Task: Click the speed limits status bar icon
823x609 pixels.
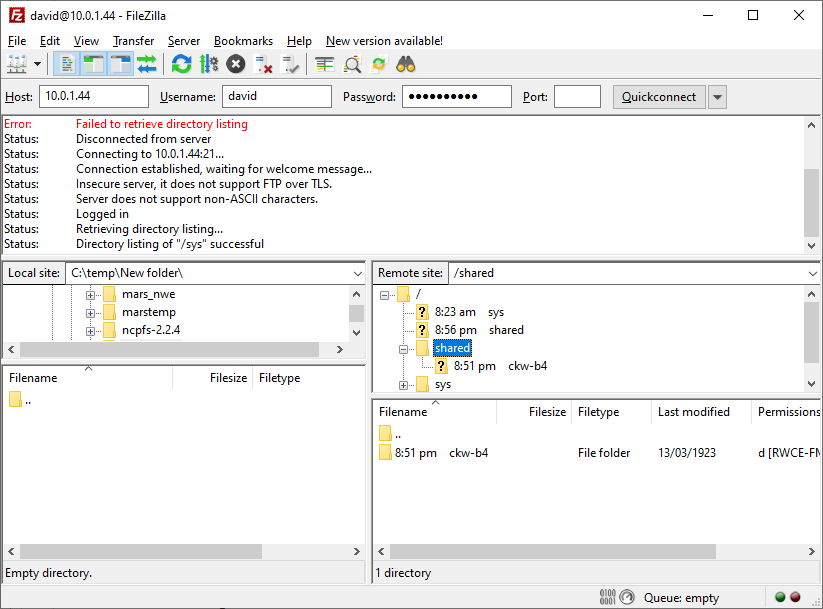Action: 627,597
